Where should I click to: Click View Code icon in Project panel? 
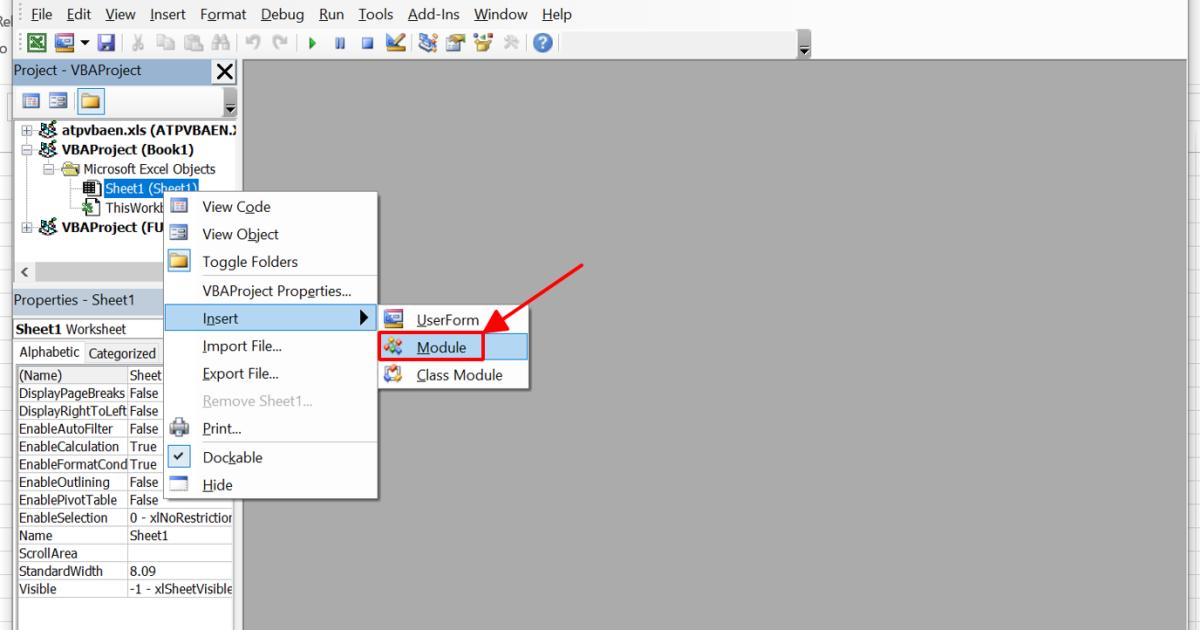click(32, 101)
